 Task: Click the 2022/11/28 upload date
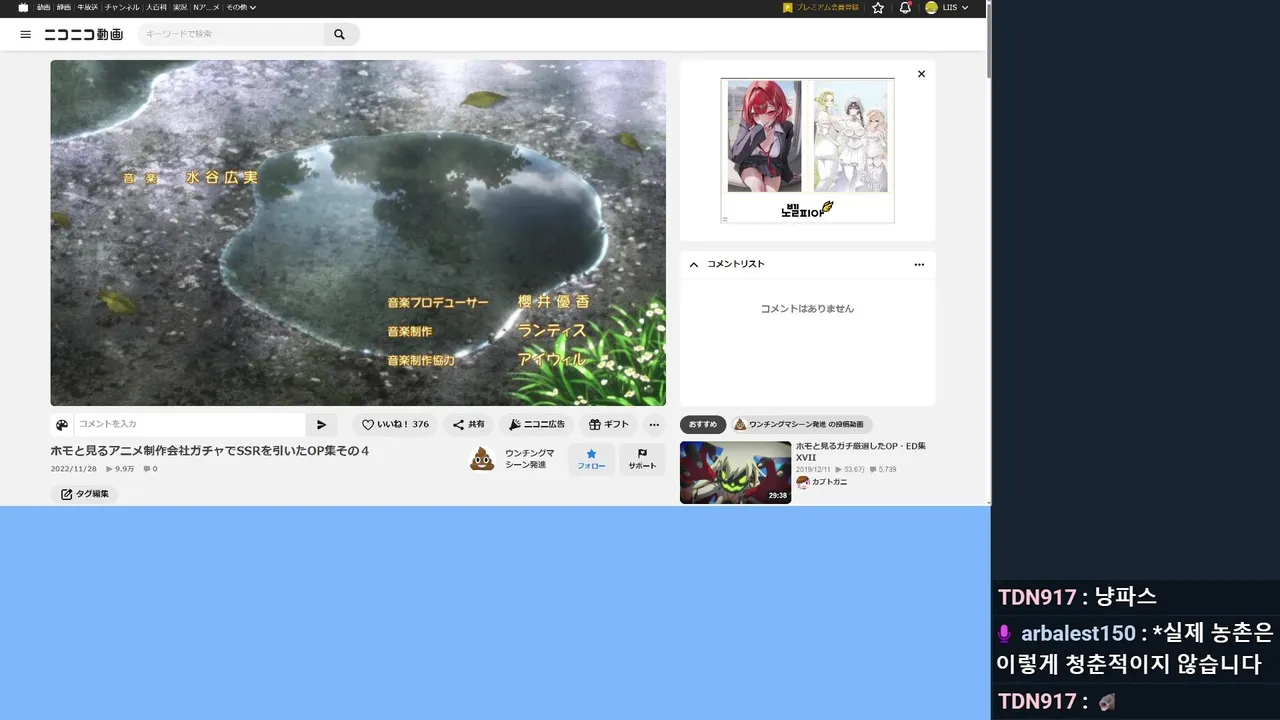click(75, 468)
